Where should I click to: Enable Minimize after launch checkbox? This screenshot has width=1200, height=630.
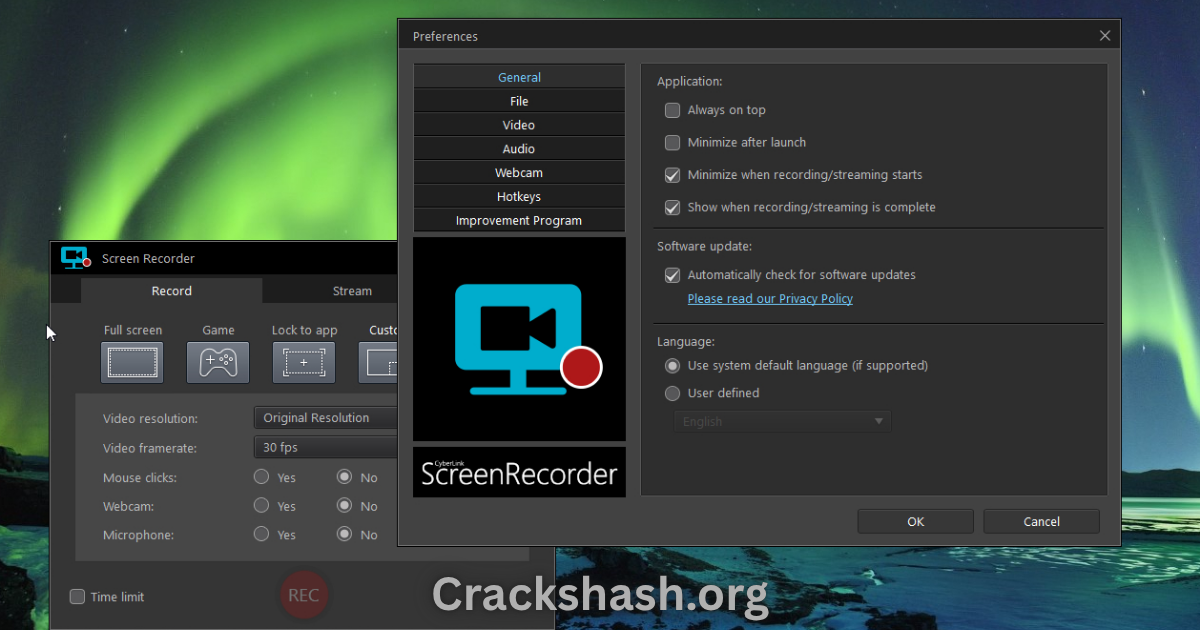point(673,142)
